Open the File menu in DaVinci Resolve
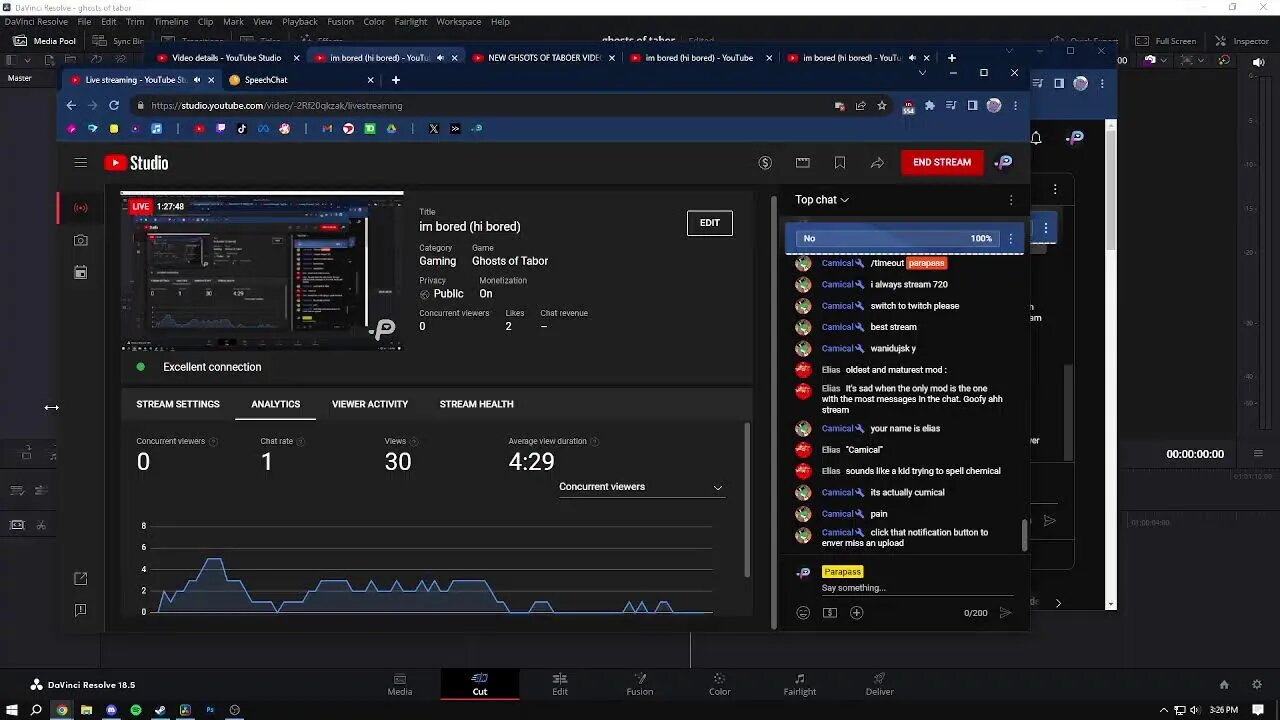The width and height of the screenshot is (1280, 720). point(84,21)
